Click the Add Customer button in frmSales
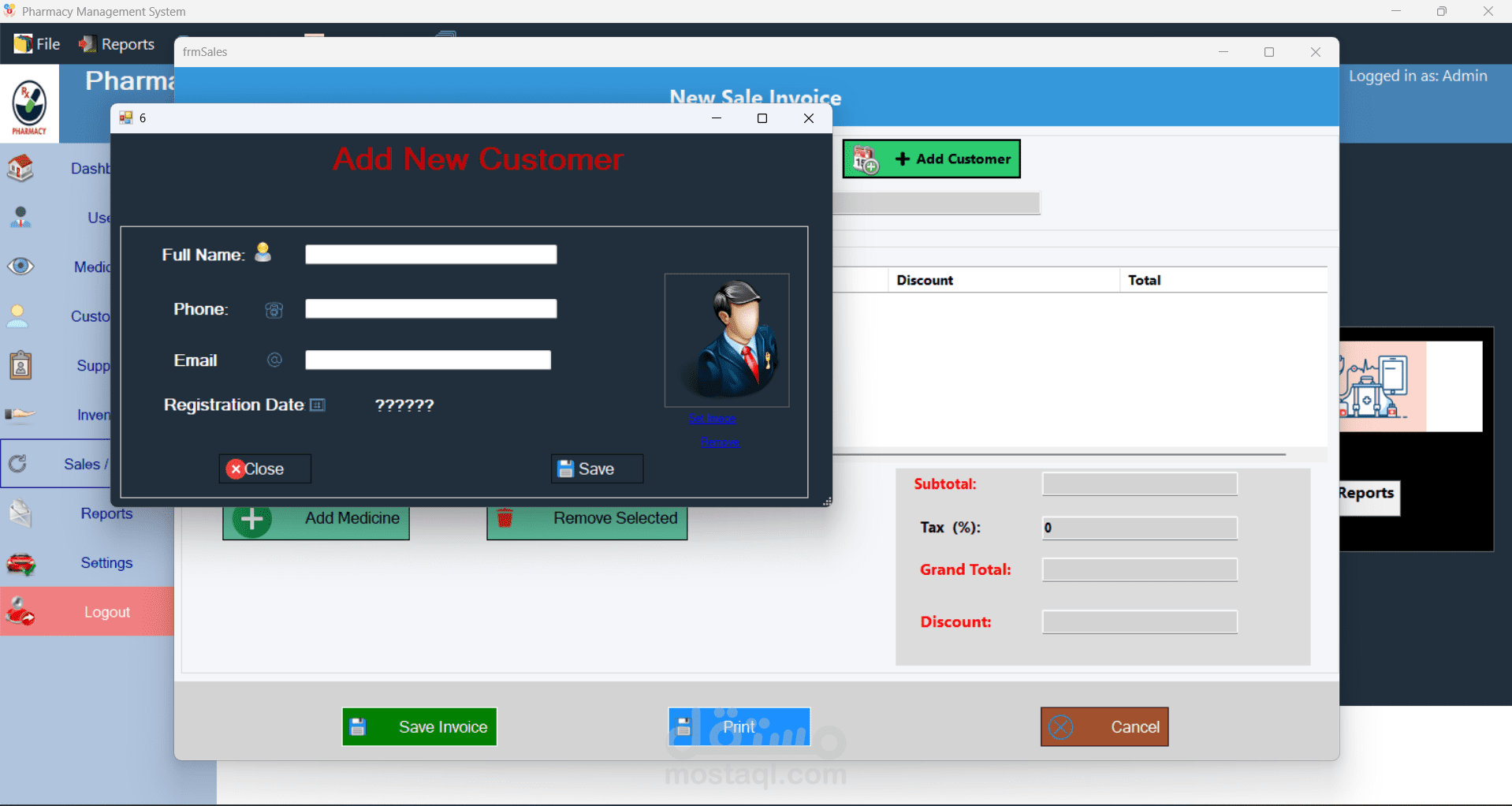Viewport: 1512px width, 806px height. point(931,159)
